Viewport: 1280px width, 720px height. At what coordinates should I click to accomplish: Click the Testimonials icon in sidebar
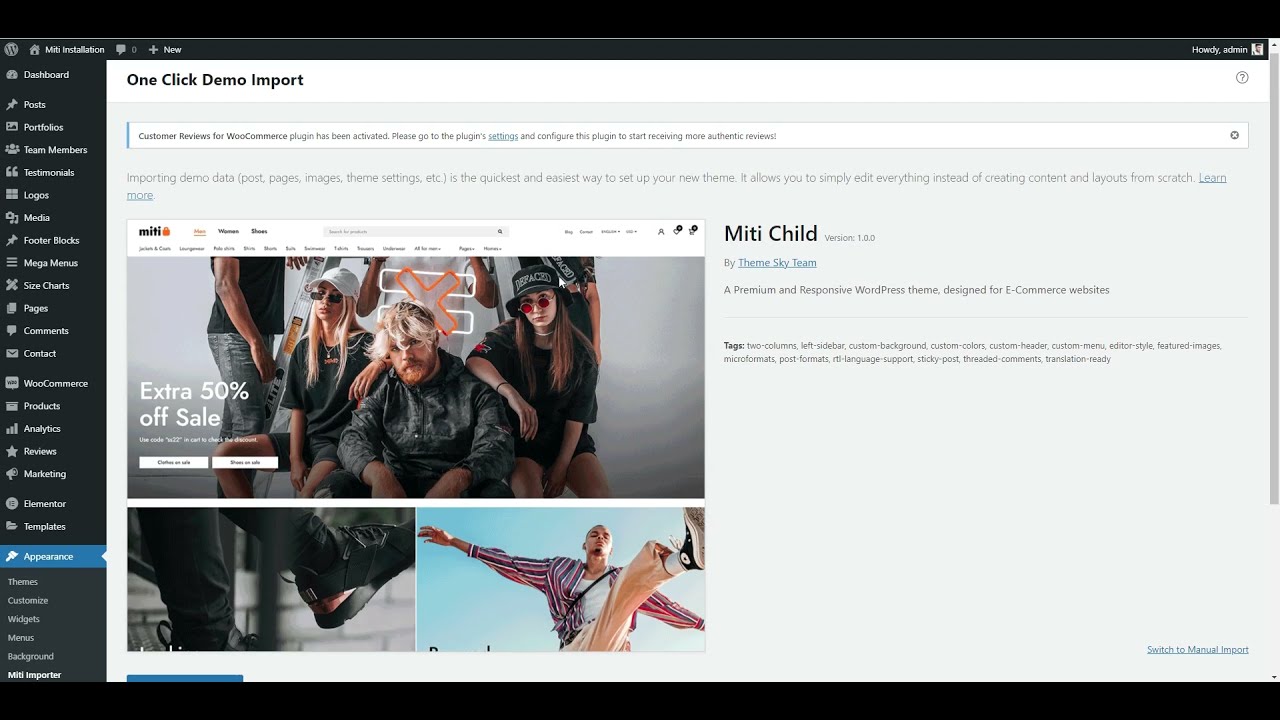point(12,172)
